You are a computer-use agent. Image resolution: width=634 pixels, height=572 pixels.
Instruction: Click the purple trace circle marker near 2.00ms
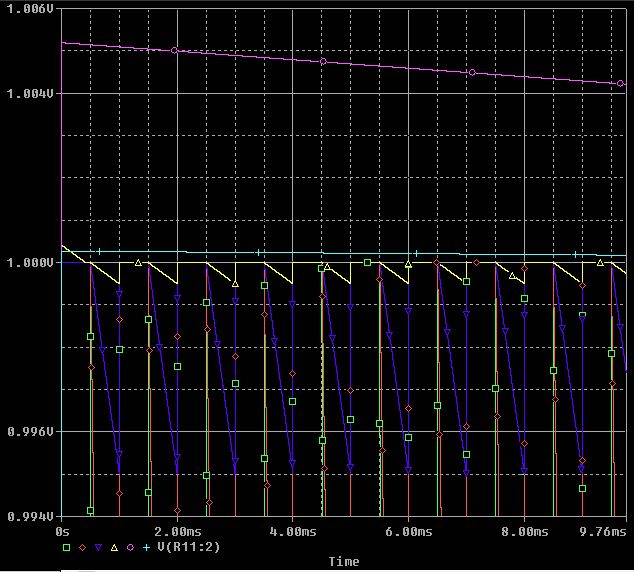(174, 51)
